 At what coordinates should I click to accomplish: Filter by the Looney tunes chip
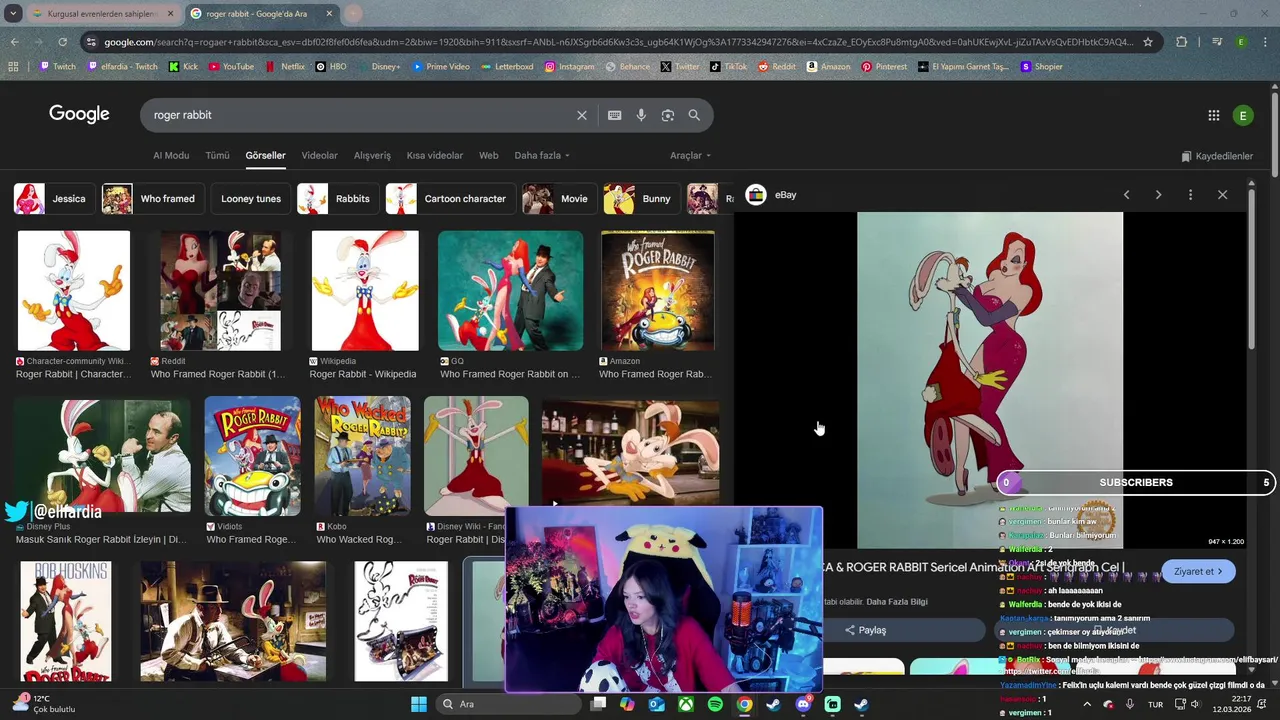251,199
